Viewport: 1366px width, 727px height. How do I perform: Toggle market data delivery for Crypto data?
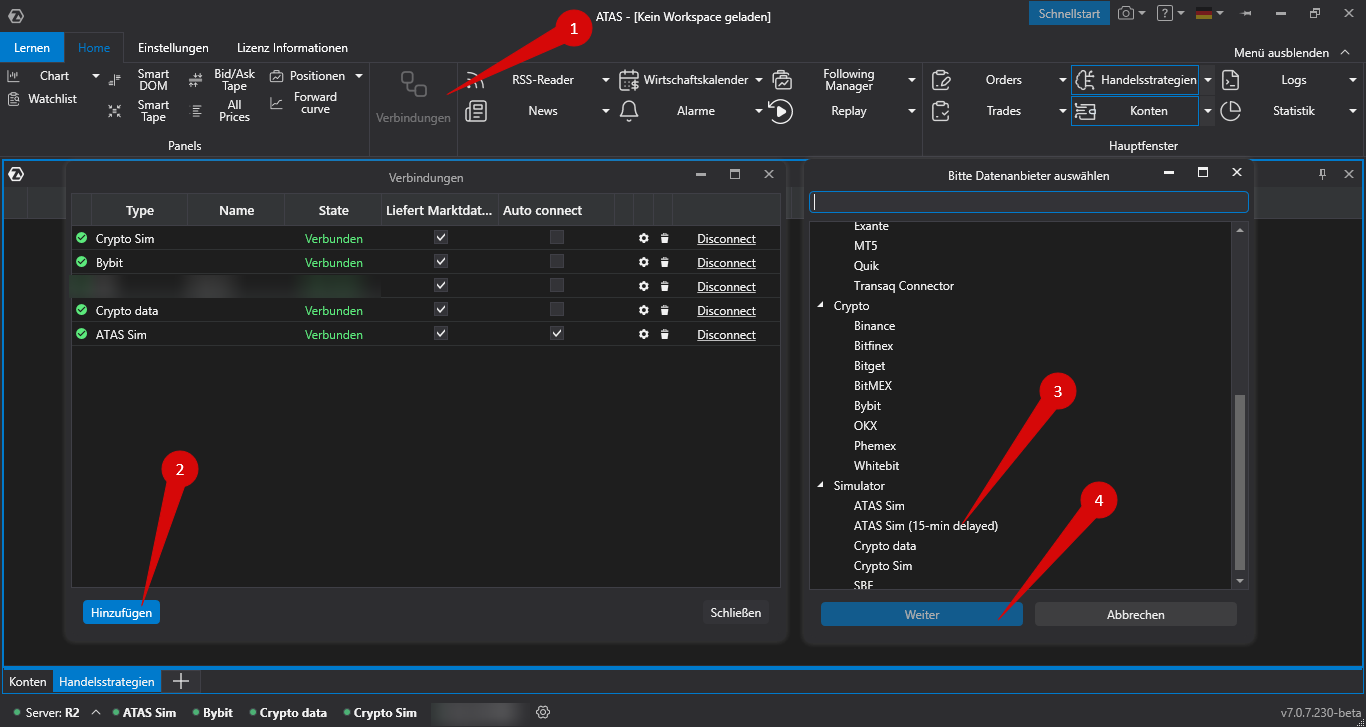coord(441,310)
